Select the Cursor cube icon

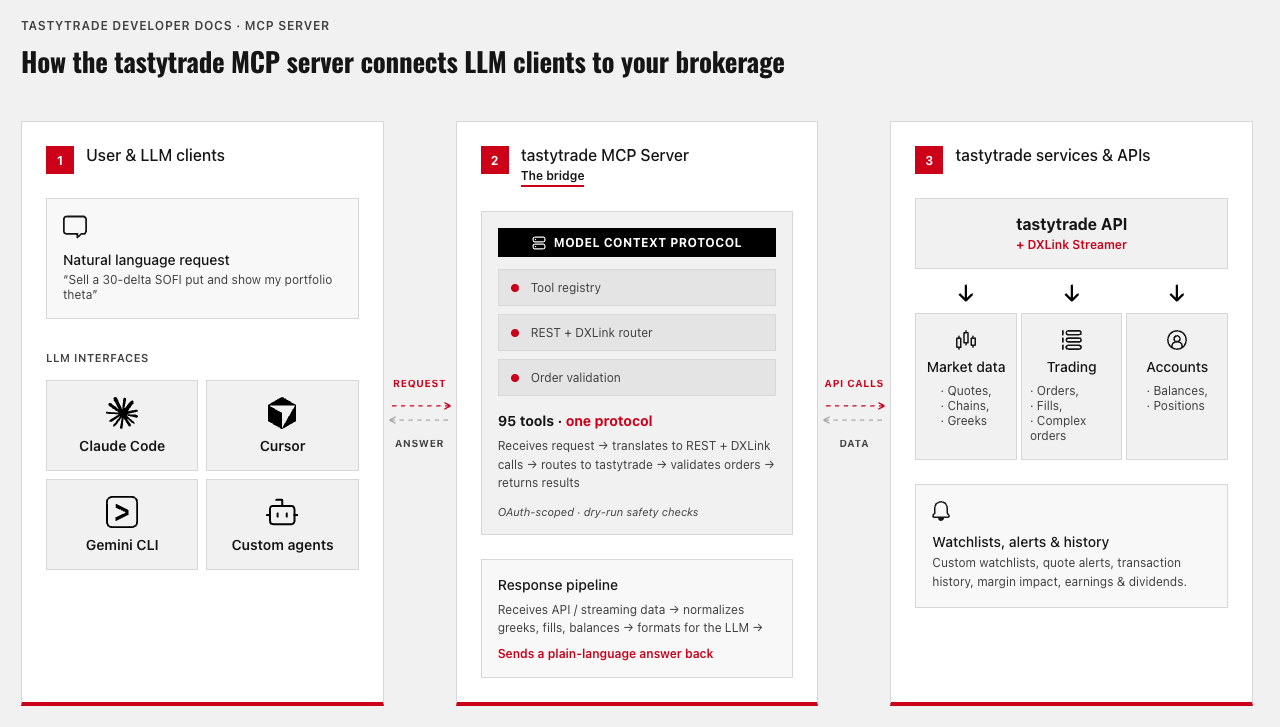[x=282, y=413]
